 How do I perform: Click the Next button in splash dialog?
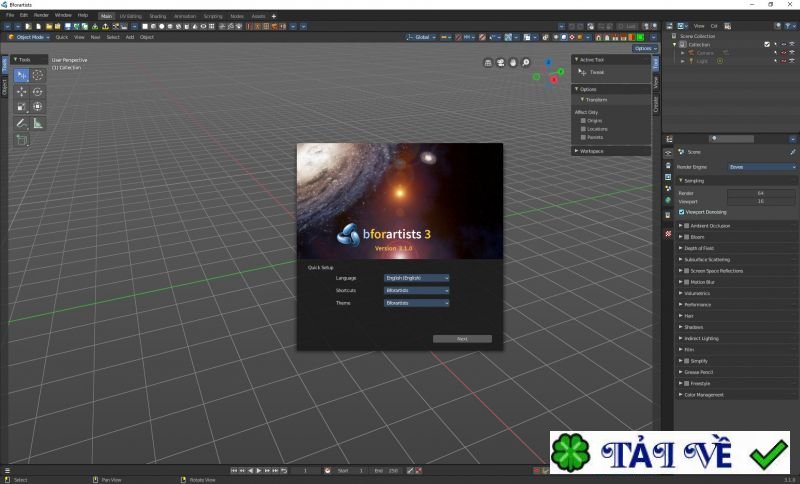point(462,339)
